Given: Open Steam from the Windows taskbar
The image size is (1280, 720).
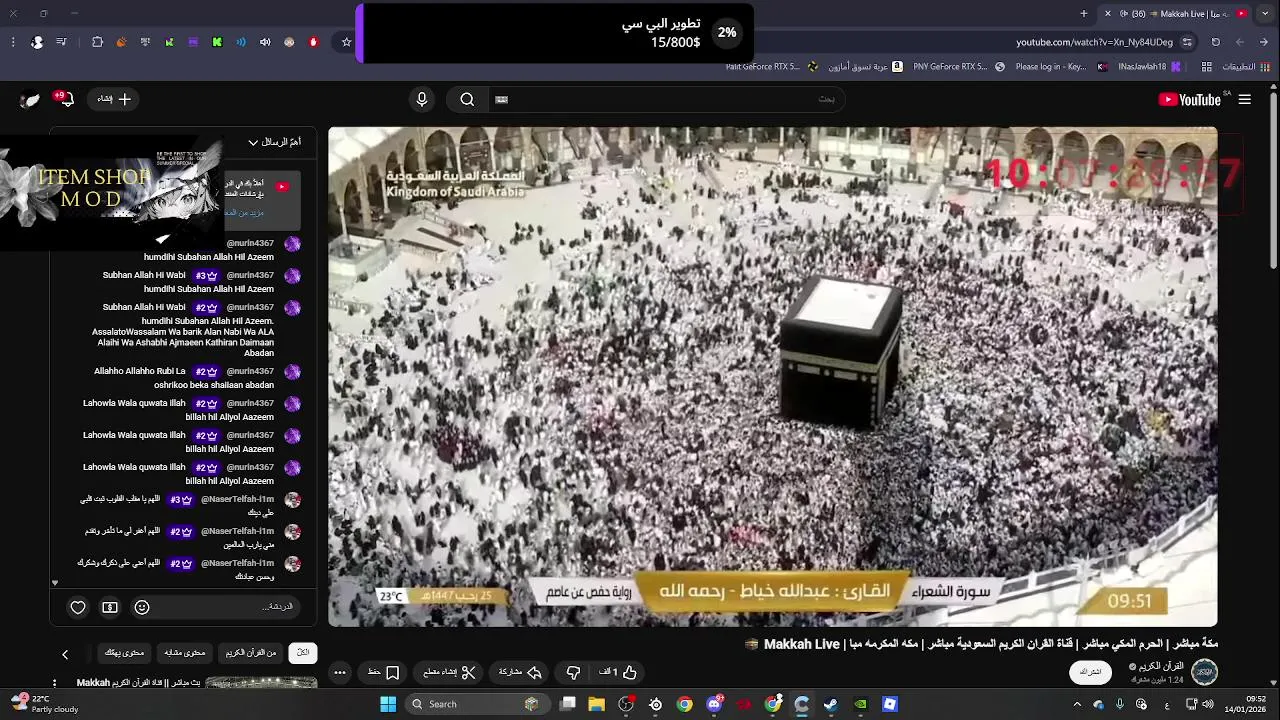Looking at the screenshot, I should coord(830,704).
